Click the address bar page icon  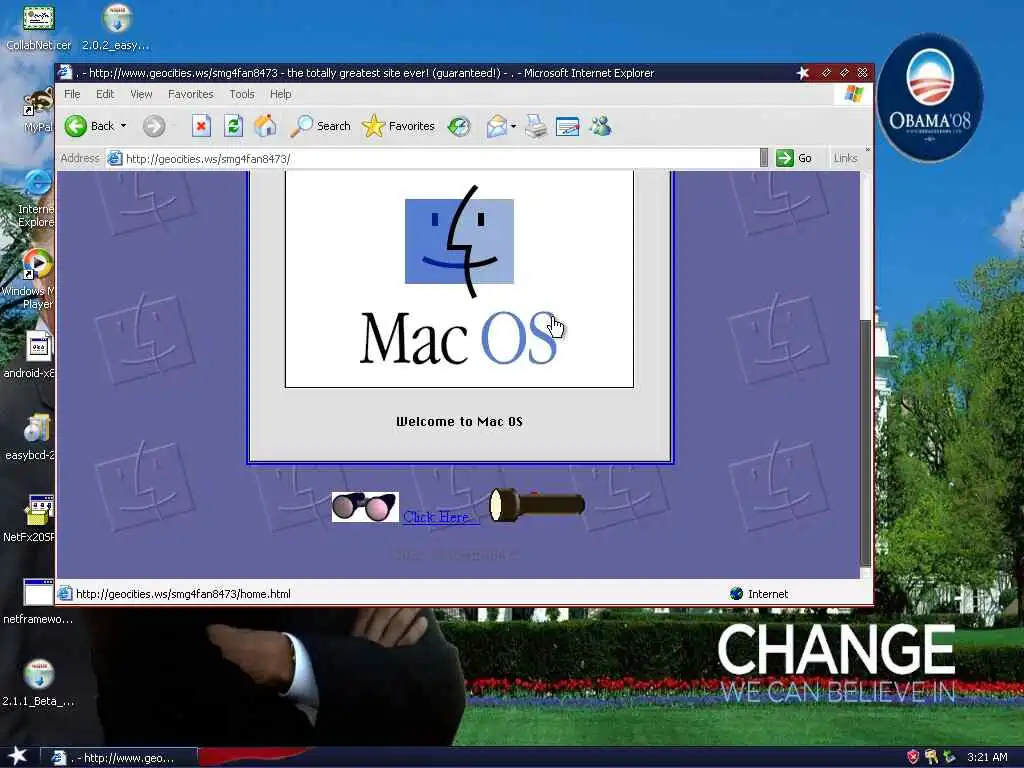click(115, 158)
